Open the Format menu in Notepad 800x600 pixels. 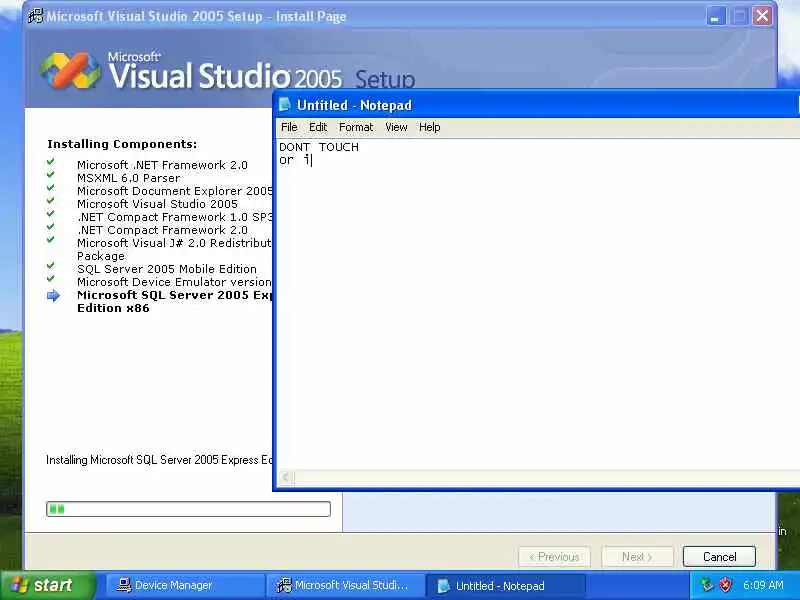(356, 127)
